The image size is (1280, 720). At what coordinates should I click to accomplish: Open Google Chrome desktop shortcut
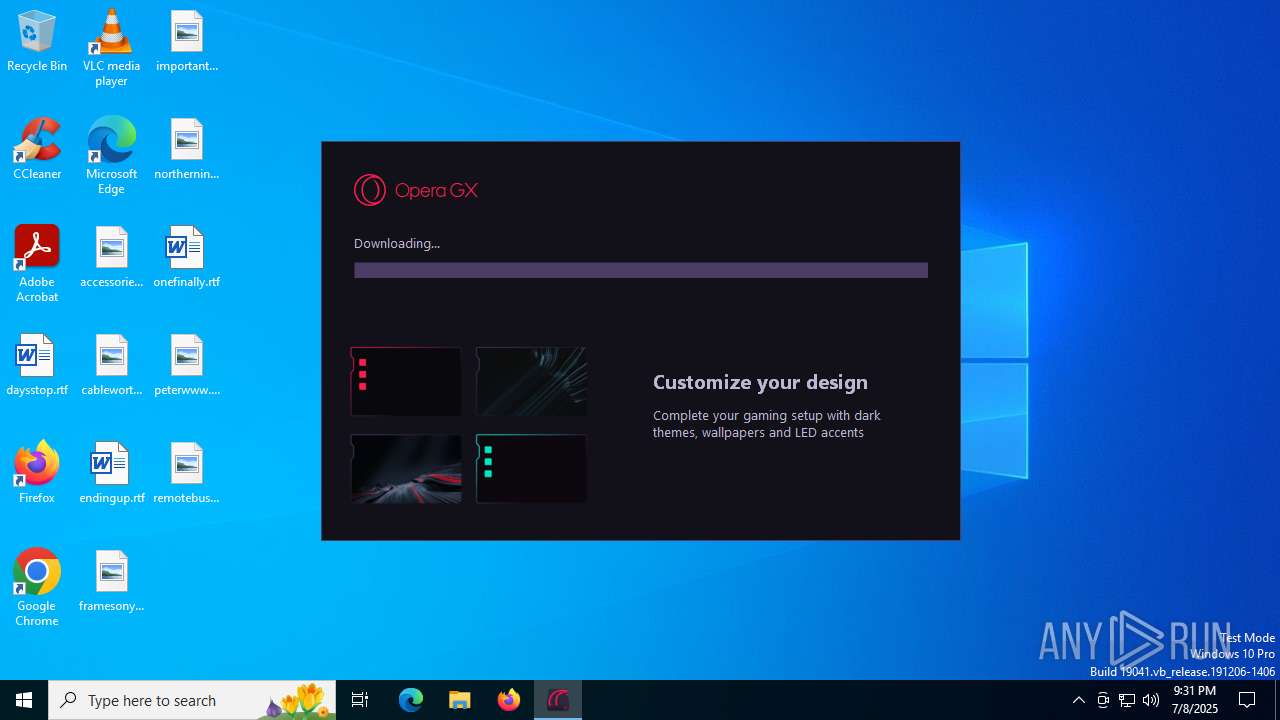37,588
